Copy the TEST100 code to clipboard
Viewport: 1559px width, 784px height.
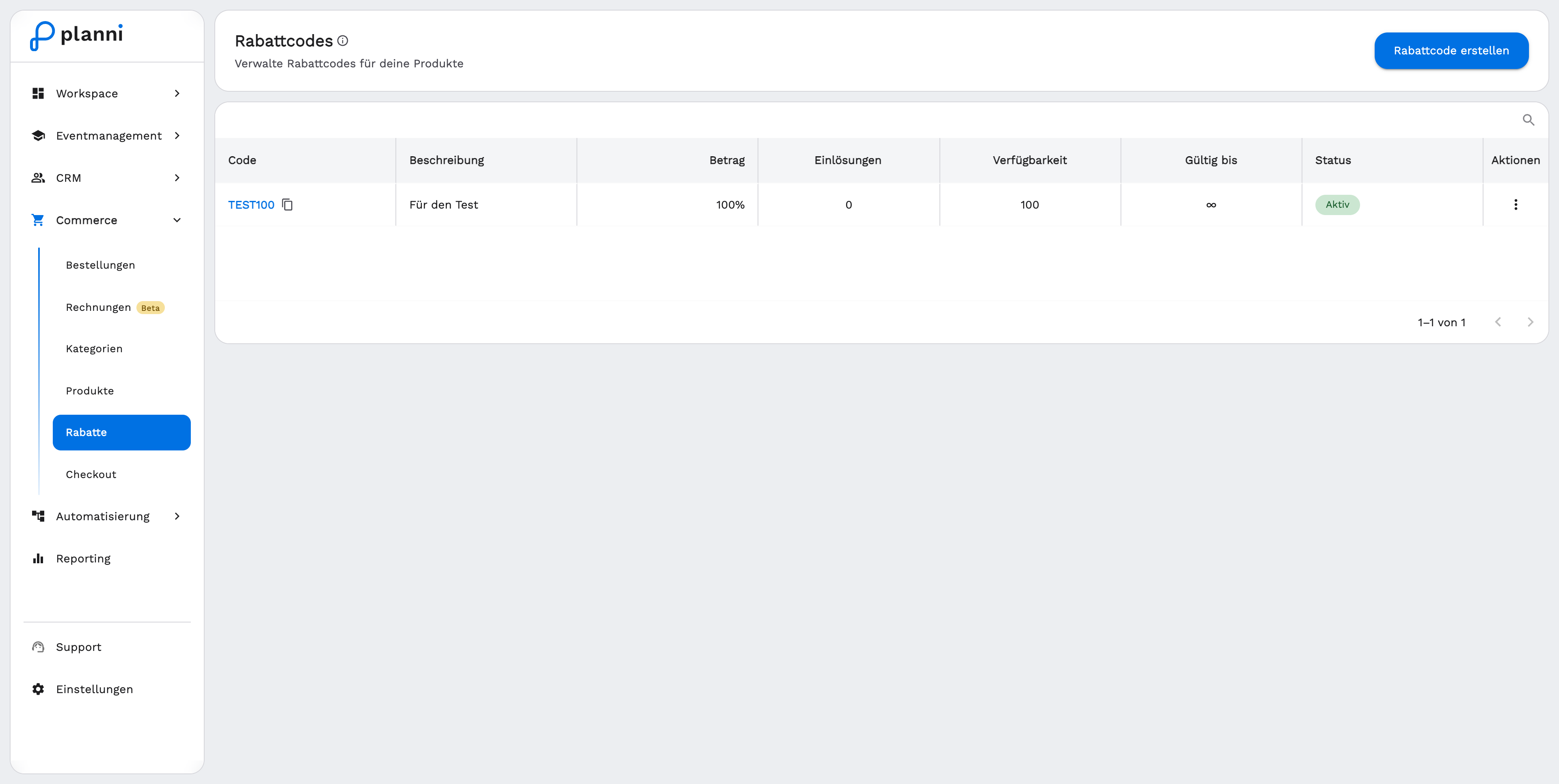[287, 205]
